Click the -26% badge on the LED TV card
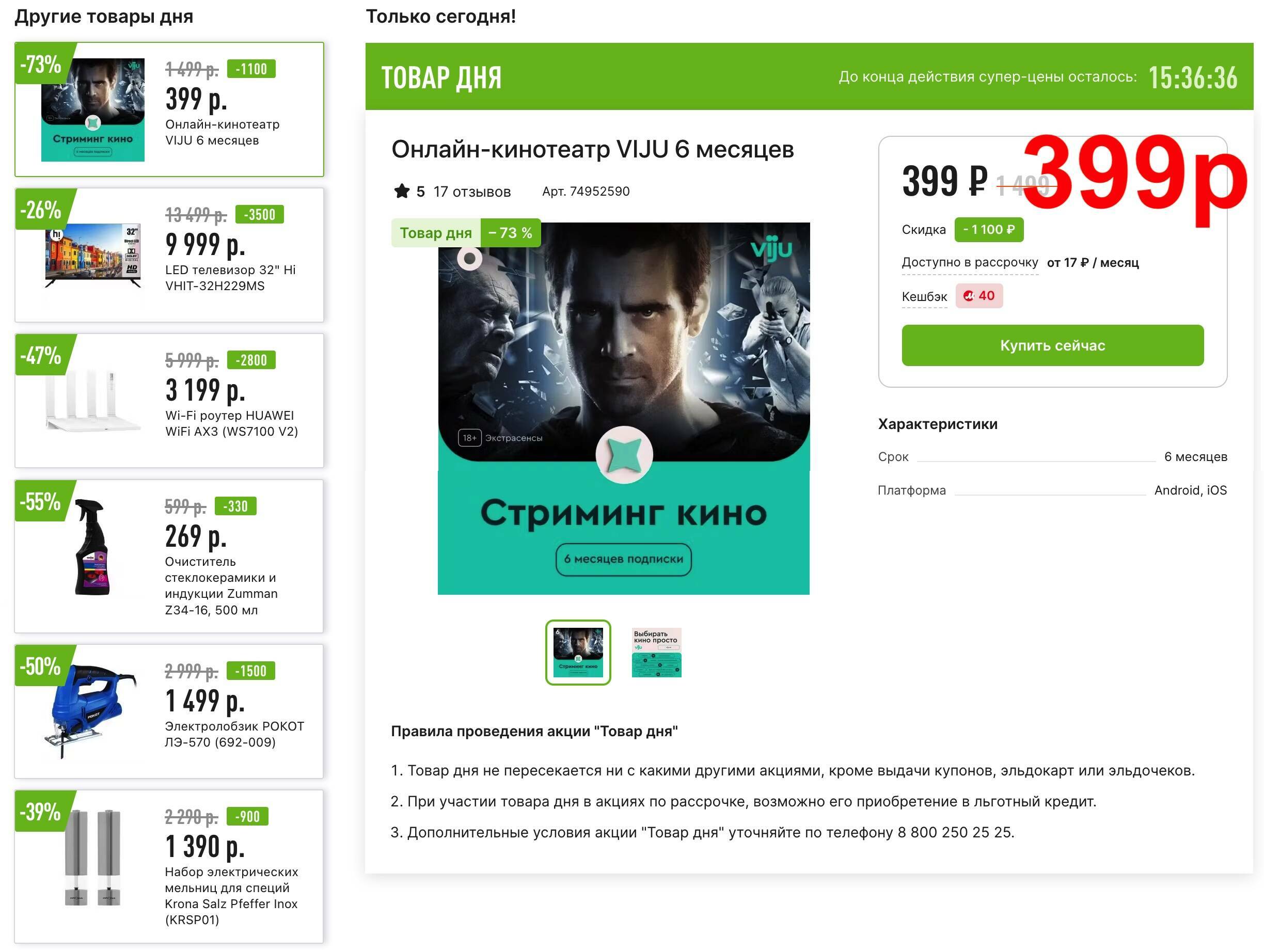Image resolution: width=1264 pixels, height=952 pixels. [x=41, y=210]
